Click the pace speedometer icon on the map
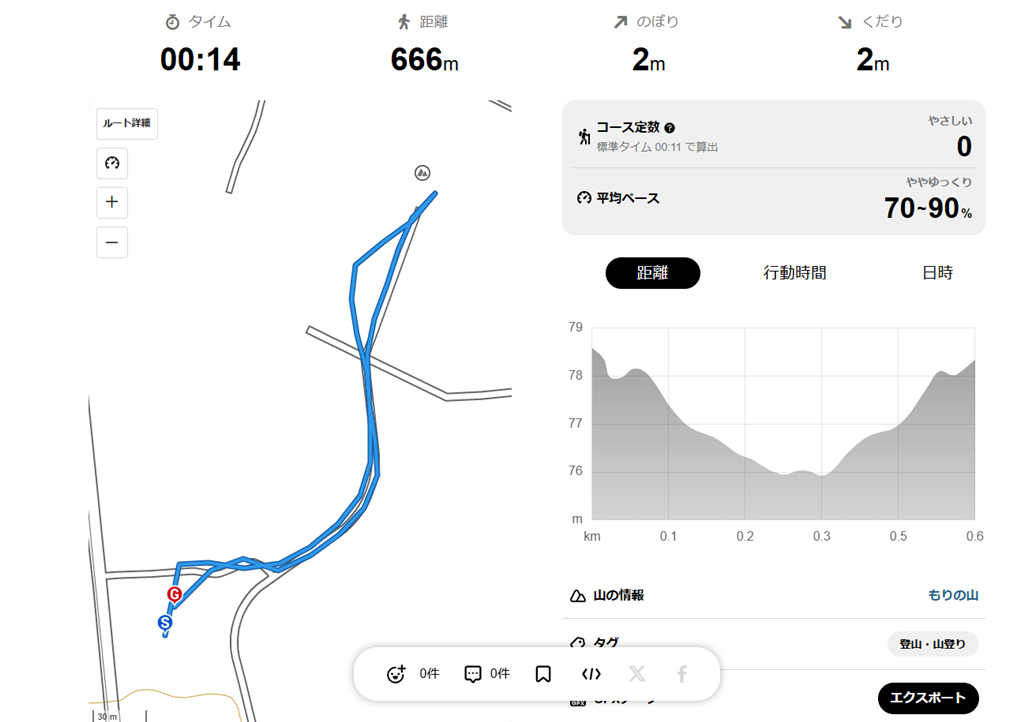This screenshot has height=722, width=1024. 112,163
